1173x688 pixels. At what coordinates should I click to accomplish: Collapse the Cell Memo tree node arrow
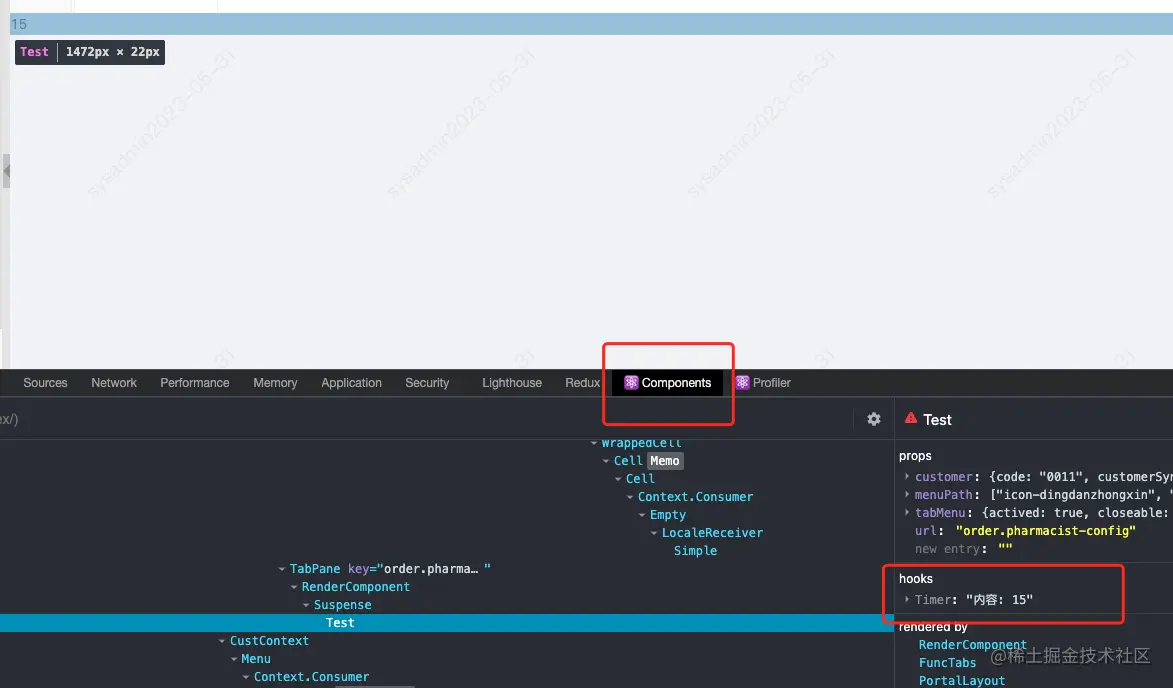click(606, 461)
